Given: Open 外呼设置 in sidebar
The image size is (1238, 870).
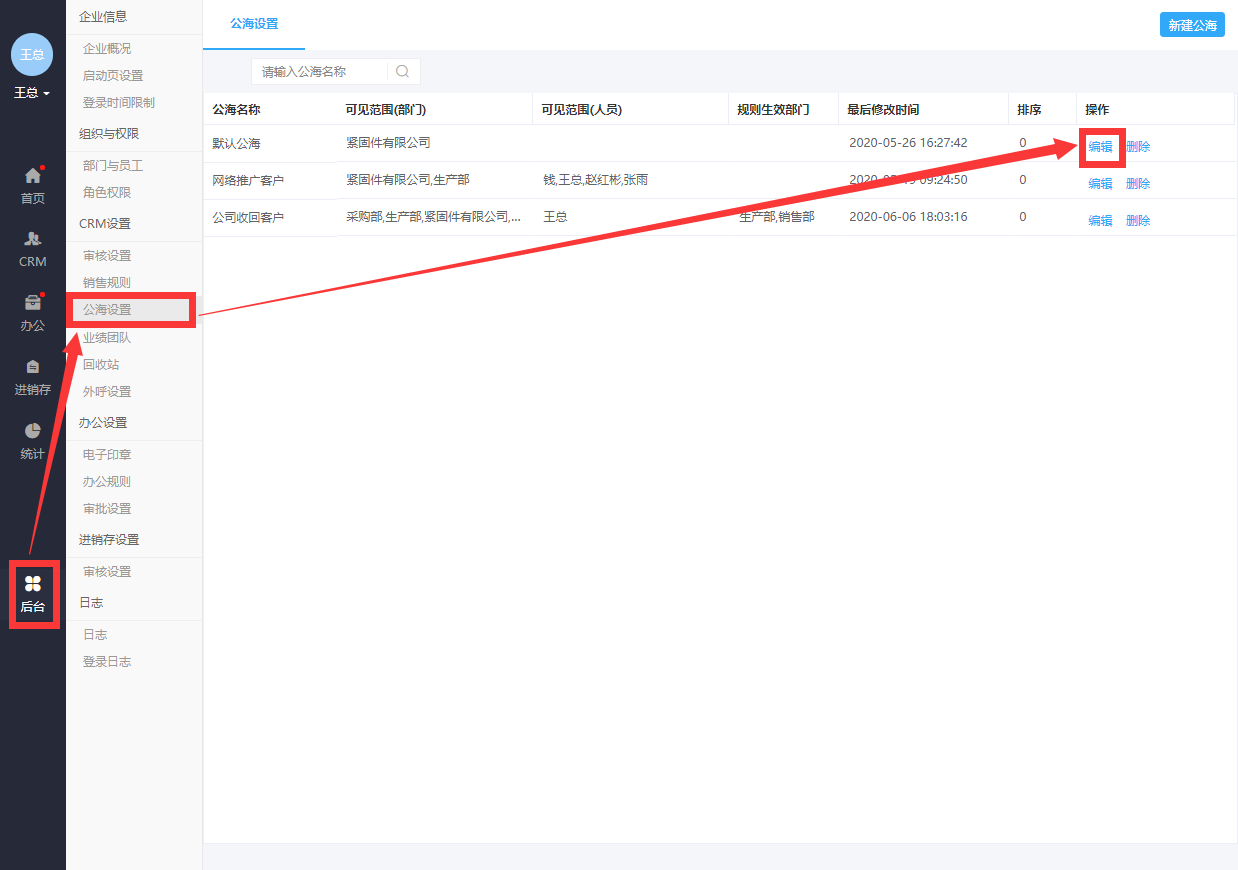Looking at the screenshot, I should pyautogui.click(x=107, y=391).
